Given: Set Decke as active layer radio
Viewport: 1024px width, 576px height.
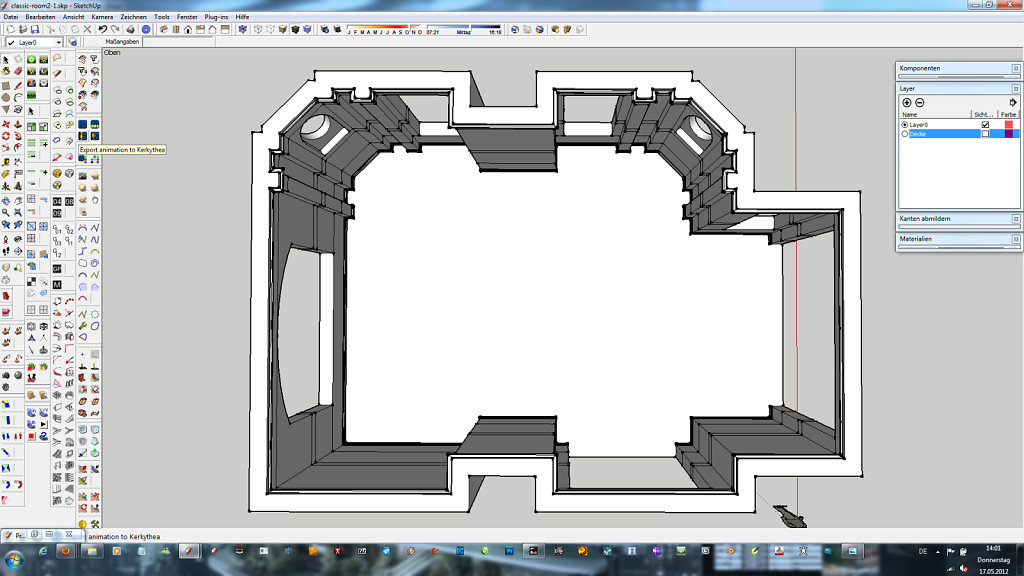Looking at the screenshot, I should [x=904, y=134].
